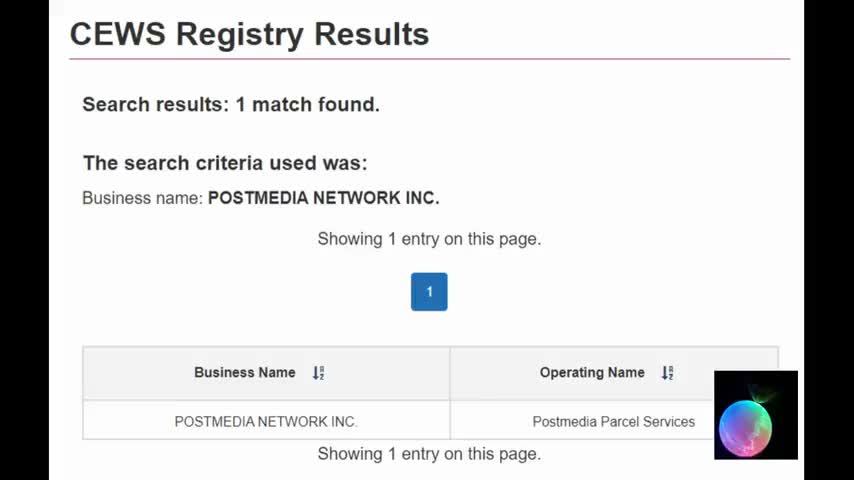Click the red divider line under title

tap(430, 58)
